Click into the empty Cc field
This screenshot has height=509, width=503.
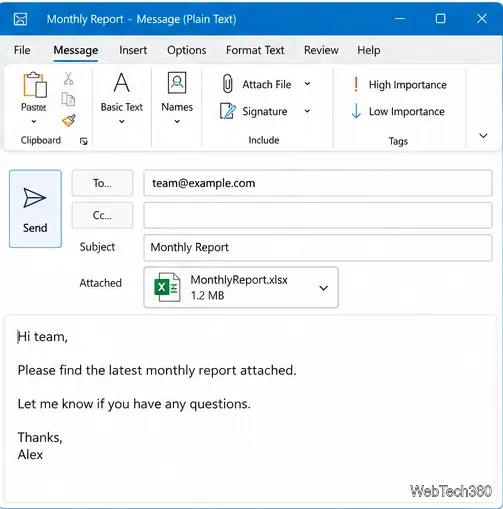318,215
